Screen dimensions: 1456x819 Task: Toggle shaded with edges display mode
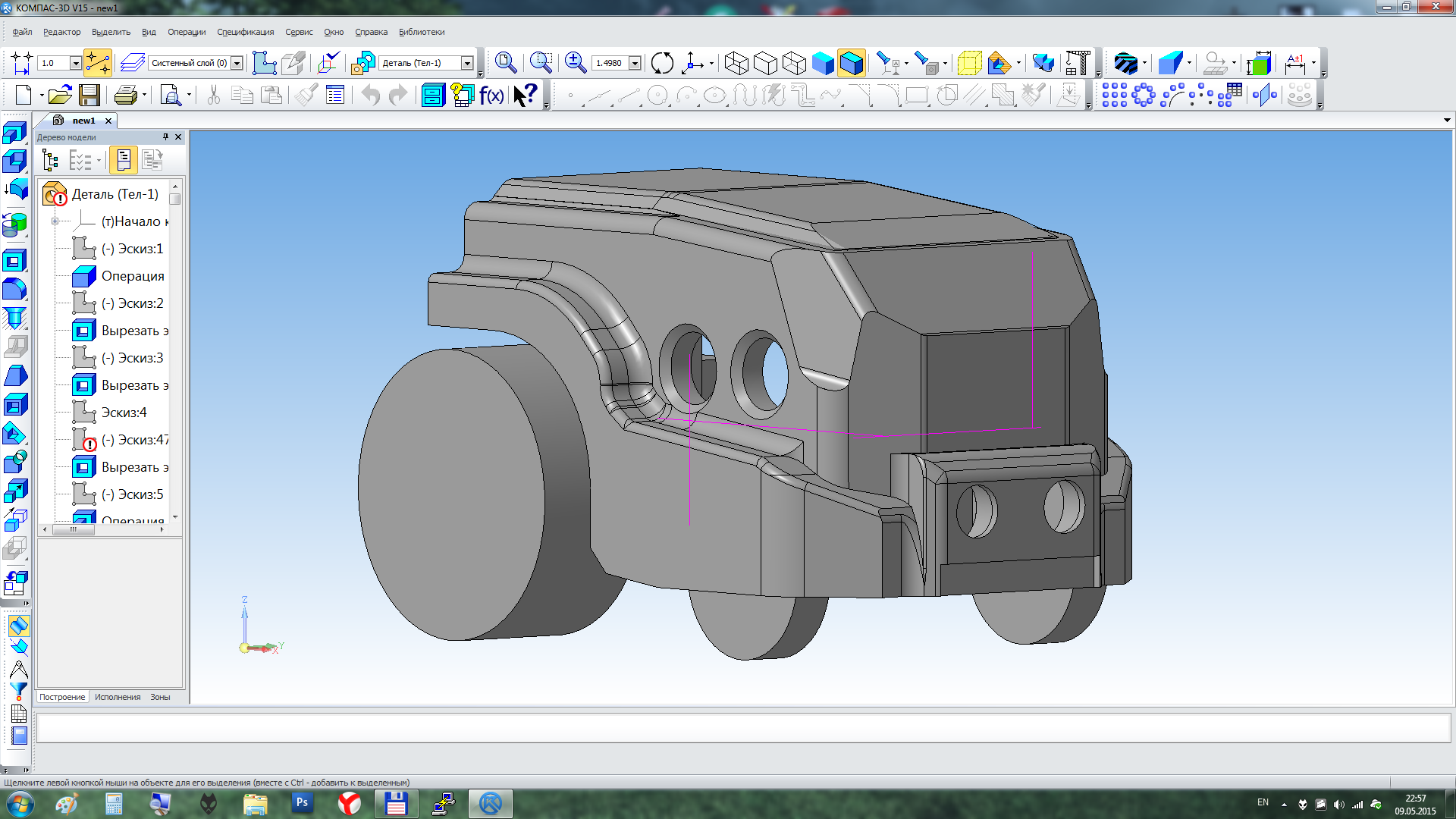[852, 63]
